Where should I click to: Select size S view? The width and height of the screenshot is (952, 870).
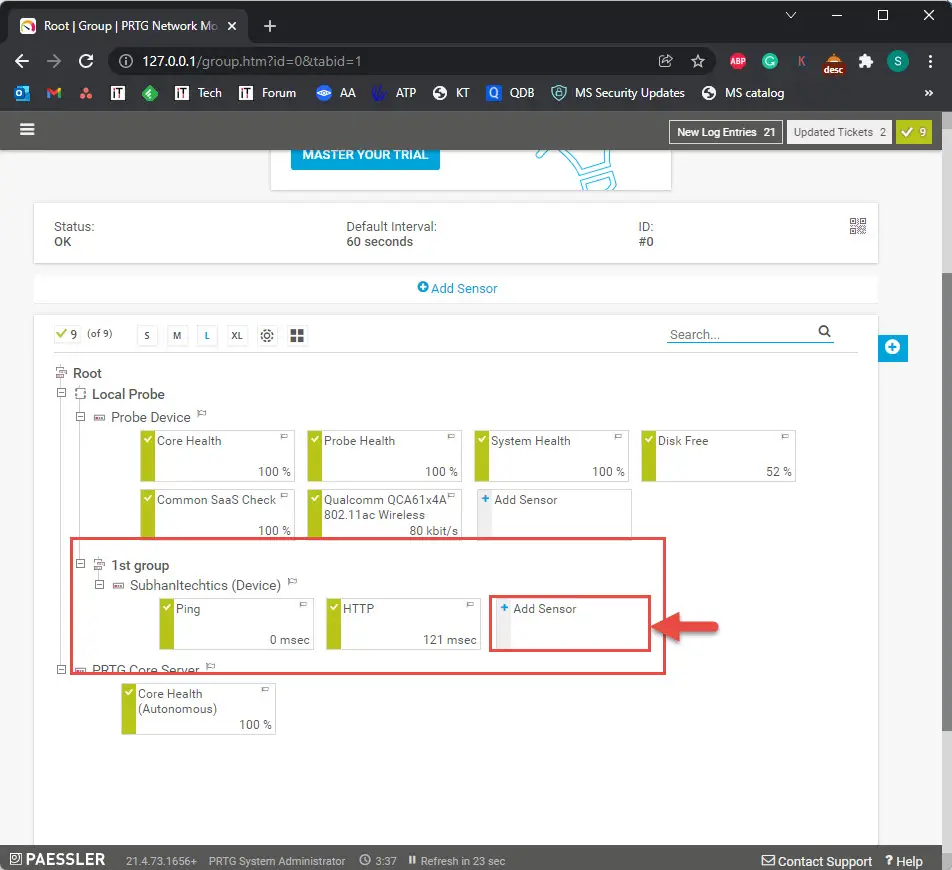pos(147,336)
